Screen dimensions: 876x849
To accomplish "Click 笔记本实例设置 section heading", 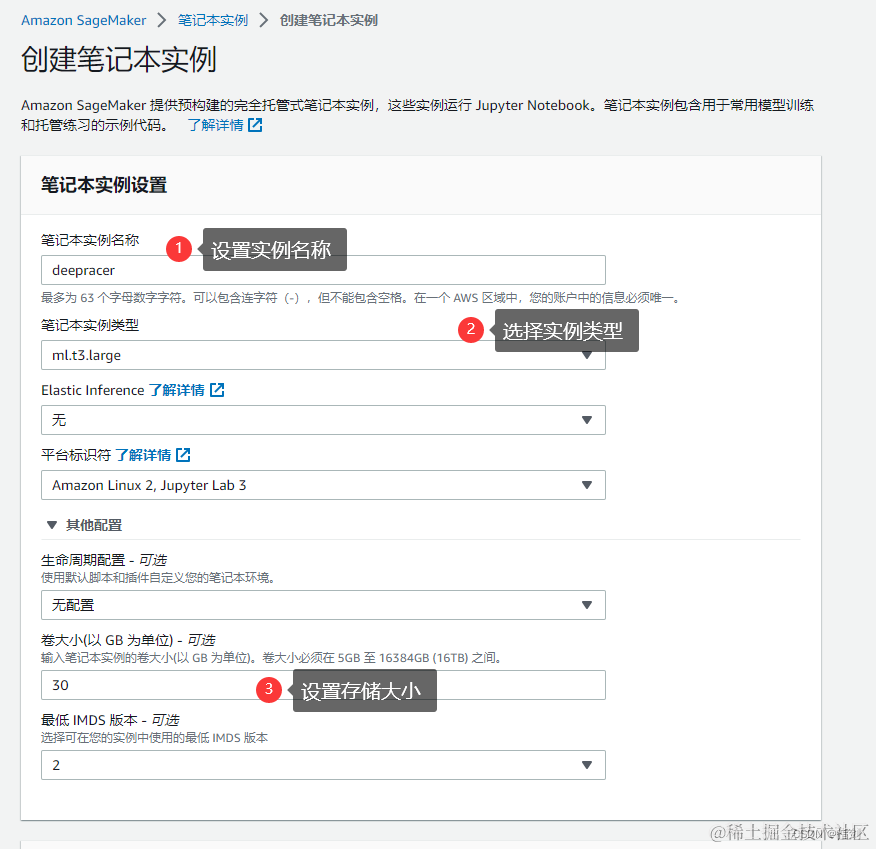I will click(x=104, y=185).
